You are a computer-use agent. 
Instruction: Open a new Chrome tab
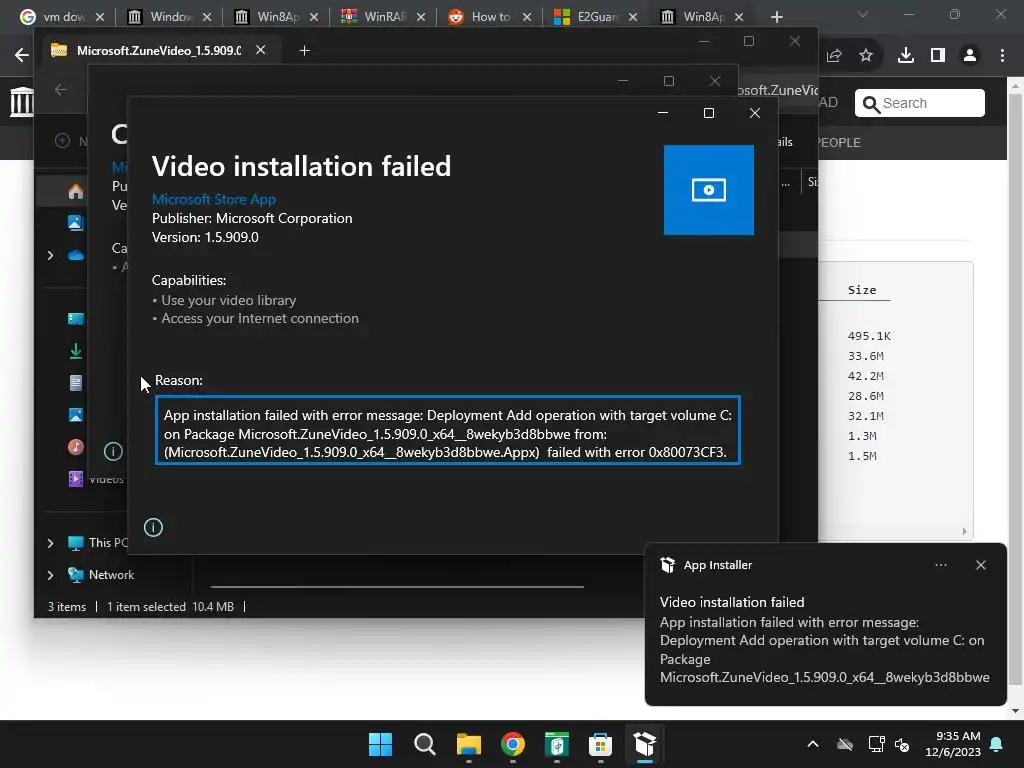coord(776,17)
